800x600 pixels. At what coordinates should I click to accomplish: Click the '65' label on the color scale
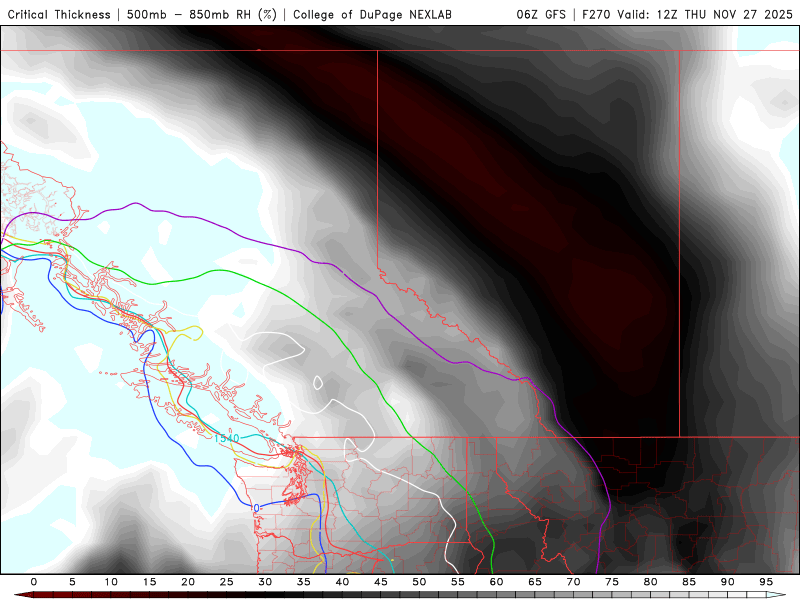coord(535,582)
